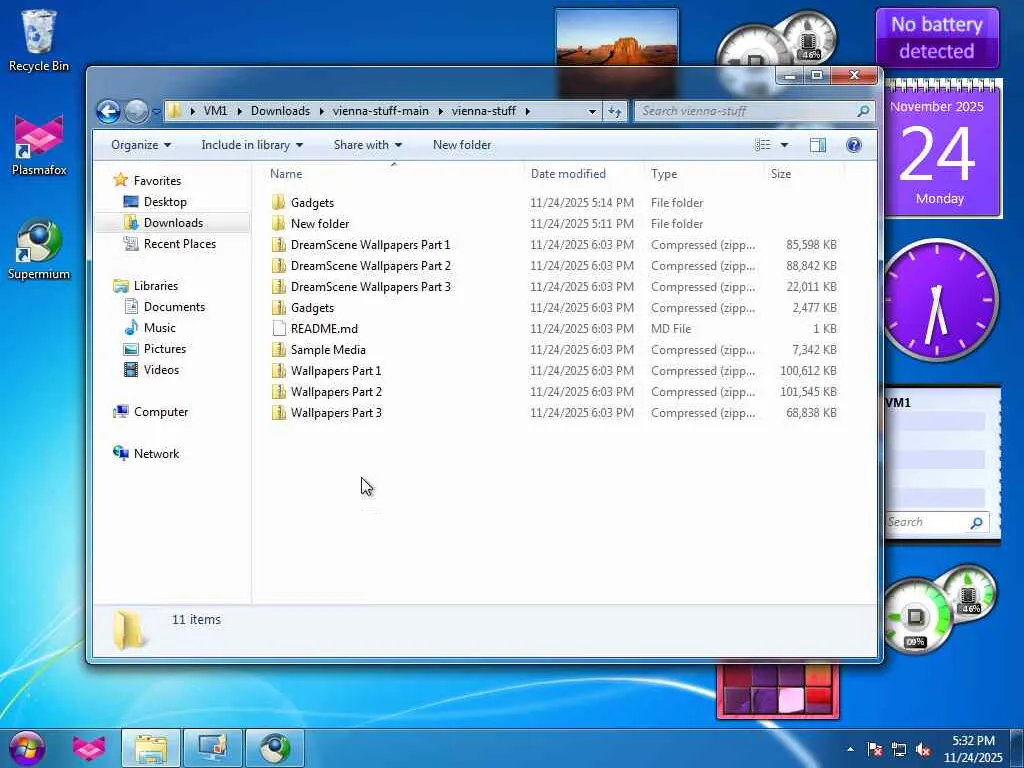
Task: Select the DreamScene Wallpapers Part 1 zip
Action: click(370, 245)
